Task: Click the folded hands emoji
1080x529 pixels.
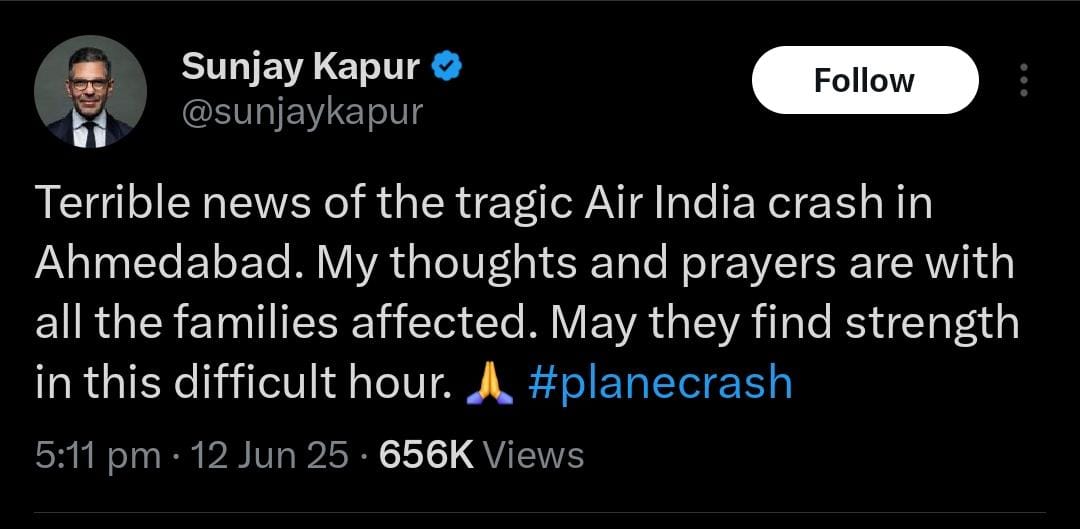Action: [x=490, y=383]
